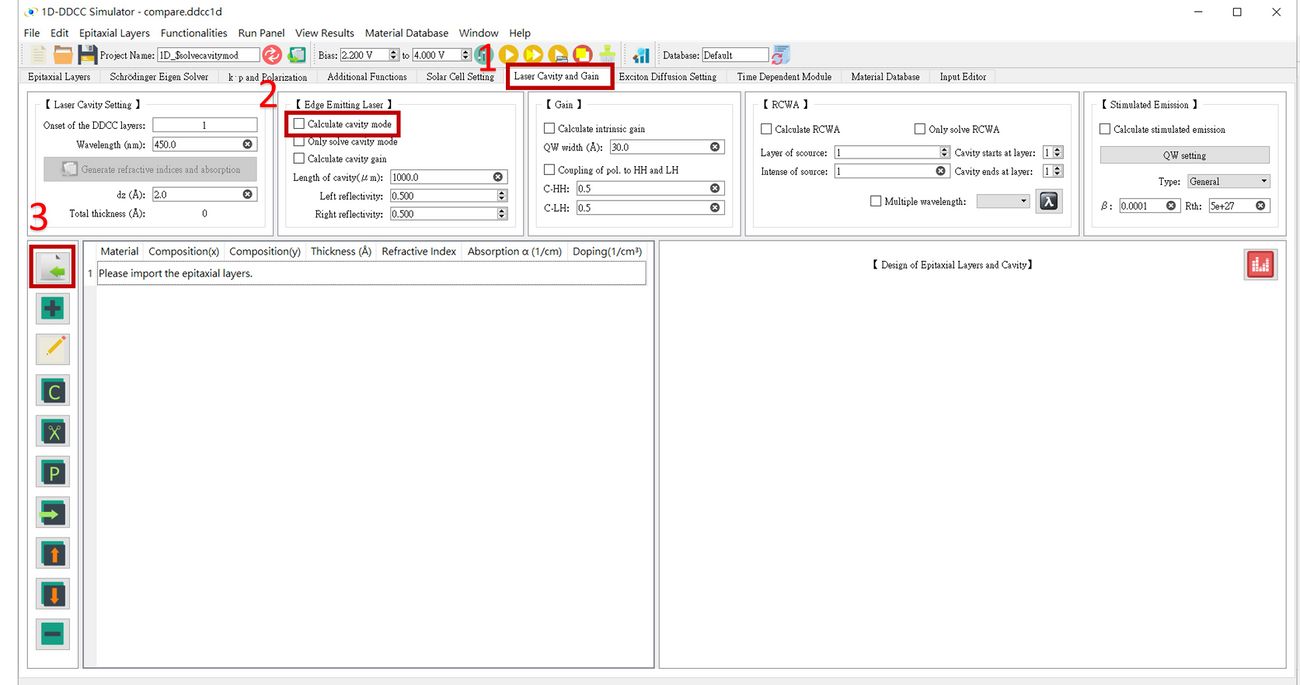1300x685 pixels.
Task: Check the Calculate intrinsic gain option
Action: (549, 129)
